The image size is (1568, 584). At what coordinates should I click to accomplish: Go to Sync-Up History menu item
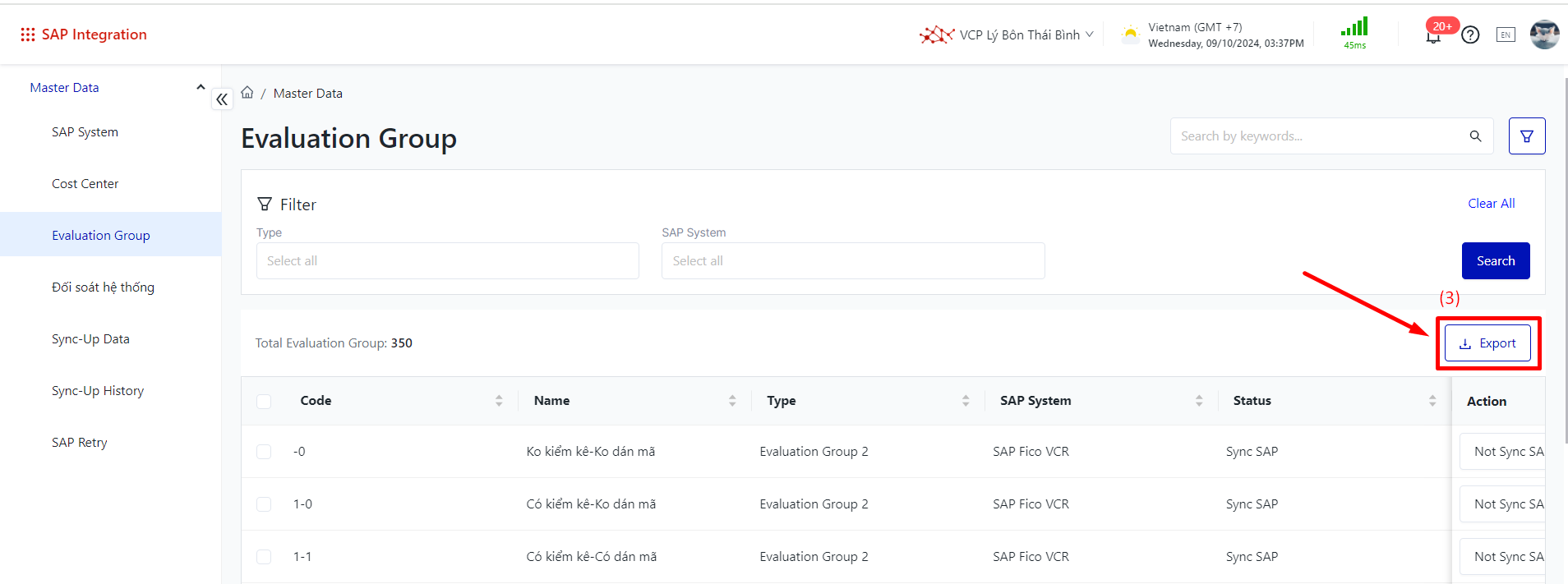pos(98,391)
